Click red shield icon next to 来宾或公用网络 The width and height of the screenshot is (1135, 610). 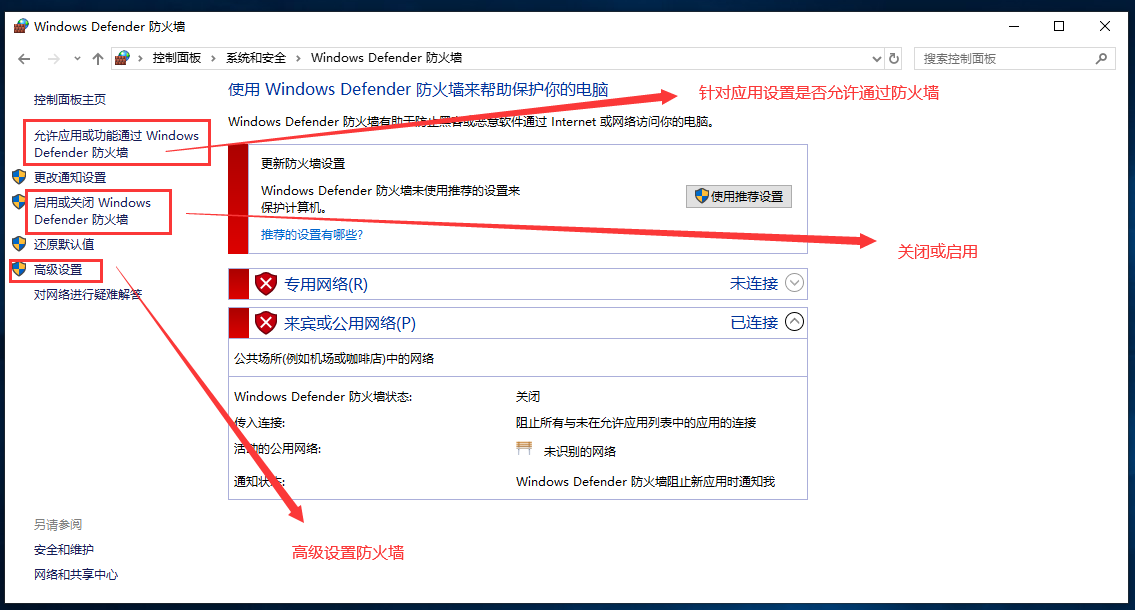tap(266, 323)
